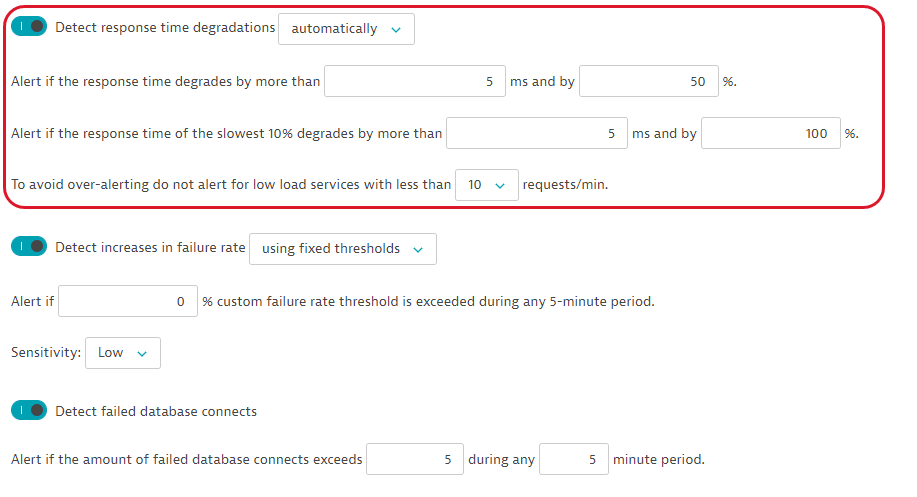Focus the response time '50' percent field
Viewport: 917px width, 497px height.
647,82
